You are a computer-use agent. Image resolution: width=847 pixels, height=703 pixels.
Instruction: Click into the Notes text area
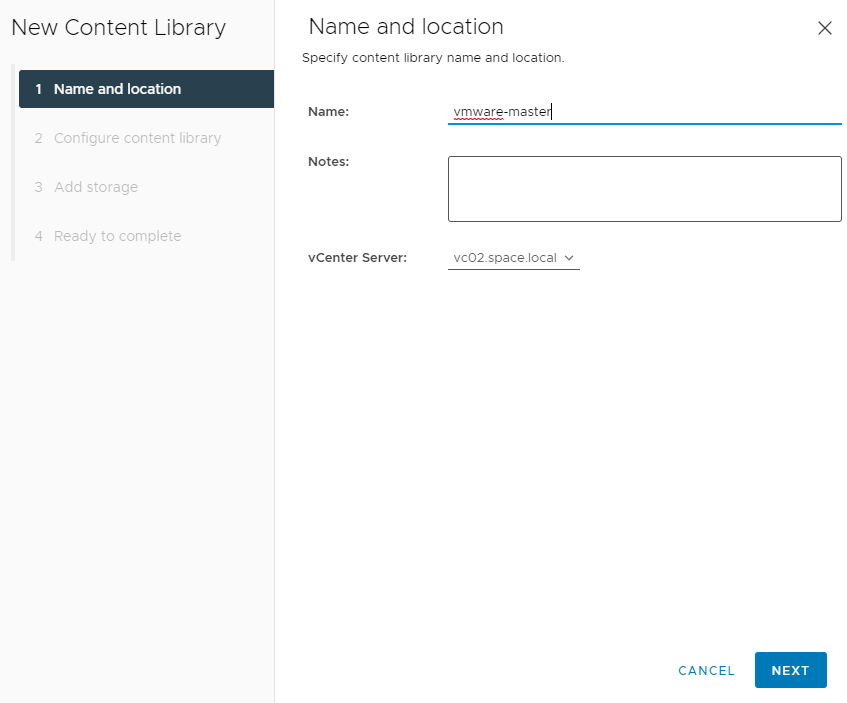pyautogui.click(x=644, y=189)
